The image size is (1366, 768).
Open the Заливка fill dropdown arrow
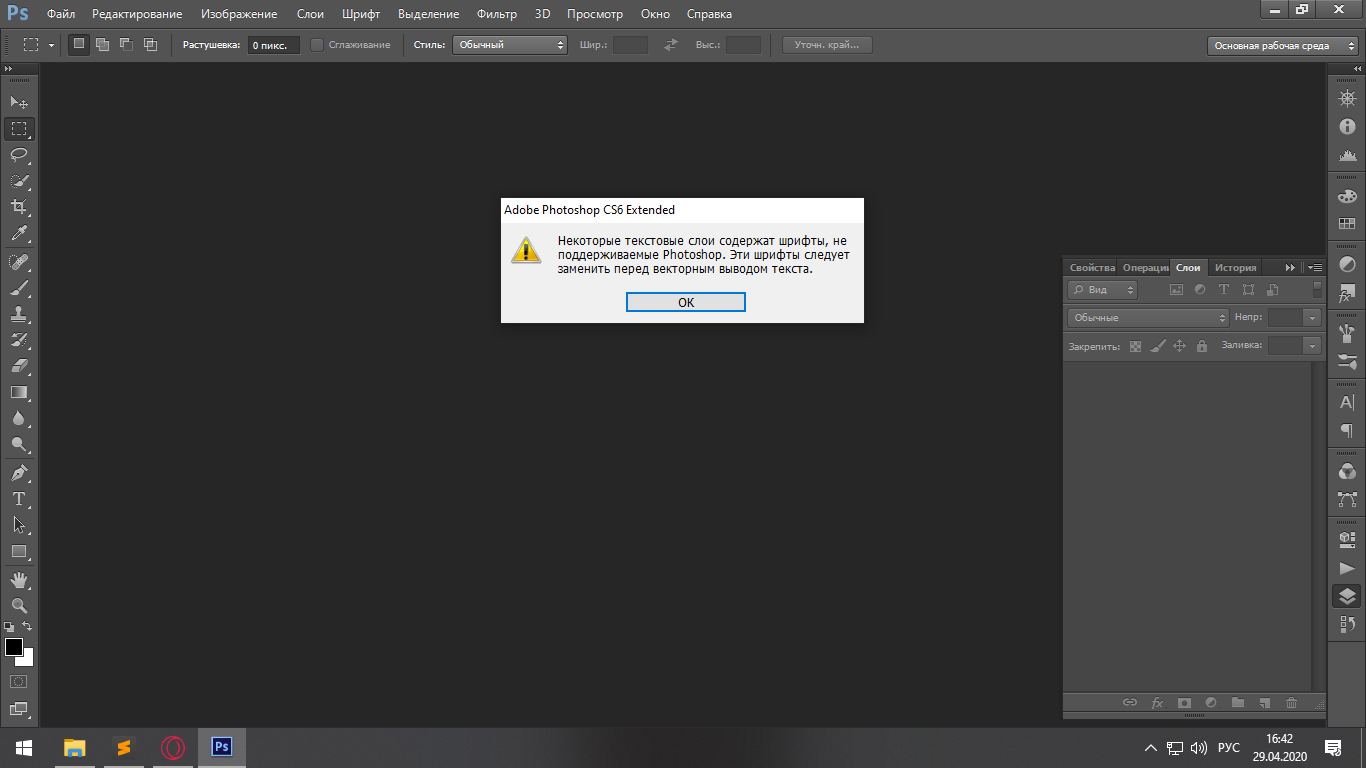click(x=1312, y=345)
